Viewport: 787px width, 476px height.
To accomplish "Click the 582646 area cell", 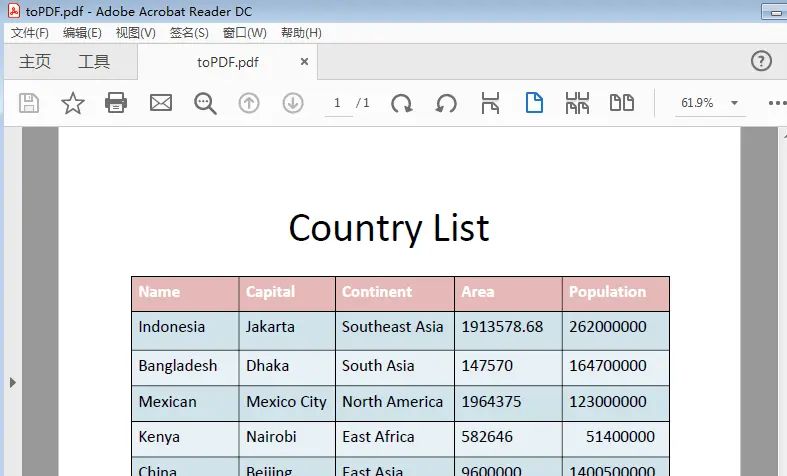I will coord(508,439).
